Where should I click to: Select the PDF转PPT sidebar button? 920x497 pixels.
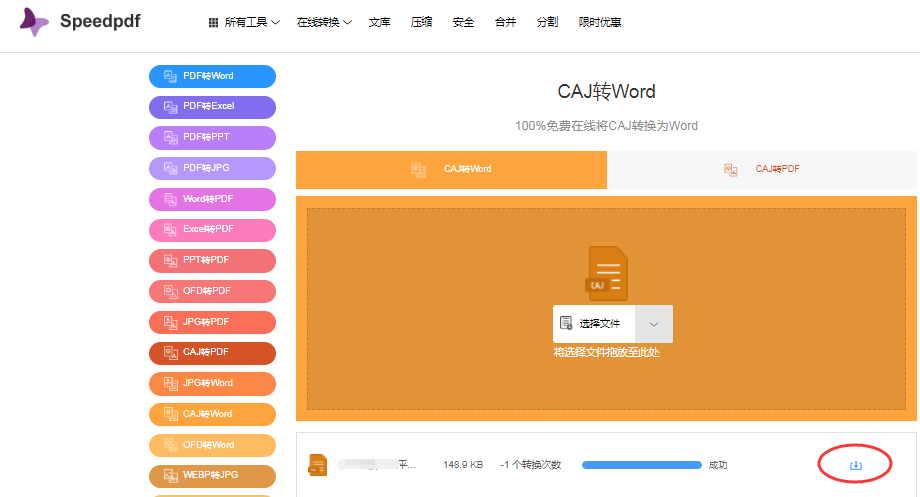pos(212,137)
